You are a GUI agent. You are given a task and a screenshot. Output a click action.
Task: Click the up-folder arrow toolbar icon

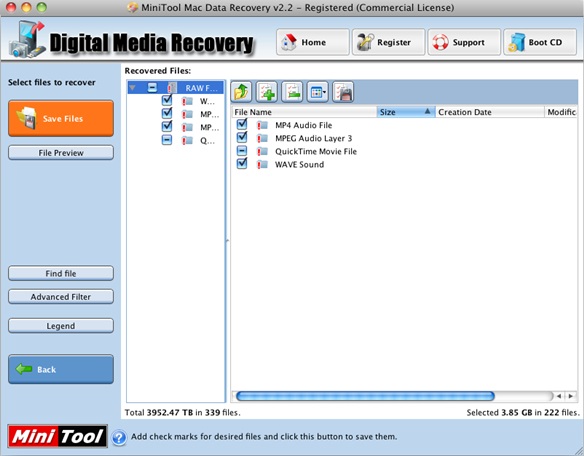[x=241, y=92]
